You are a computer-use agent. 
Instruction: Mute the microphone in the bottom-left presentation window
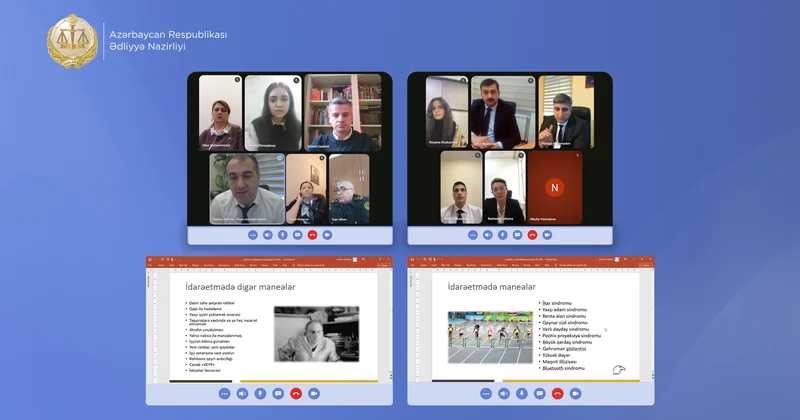[262, 393]
